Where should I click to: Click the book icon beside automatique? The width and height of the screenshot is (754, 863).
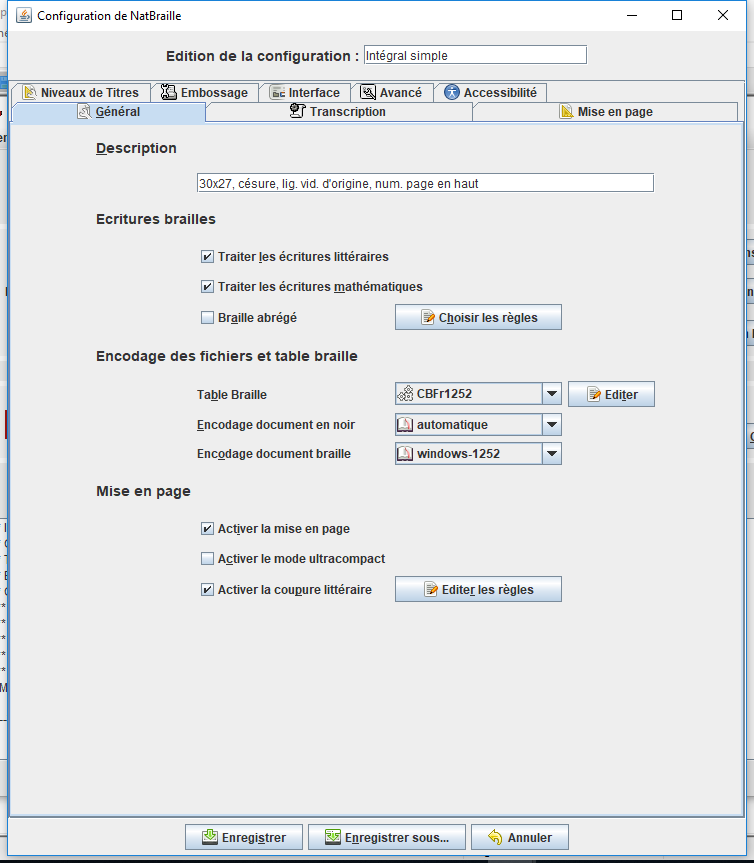[405, 425]
